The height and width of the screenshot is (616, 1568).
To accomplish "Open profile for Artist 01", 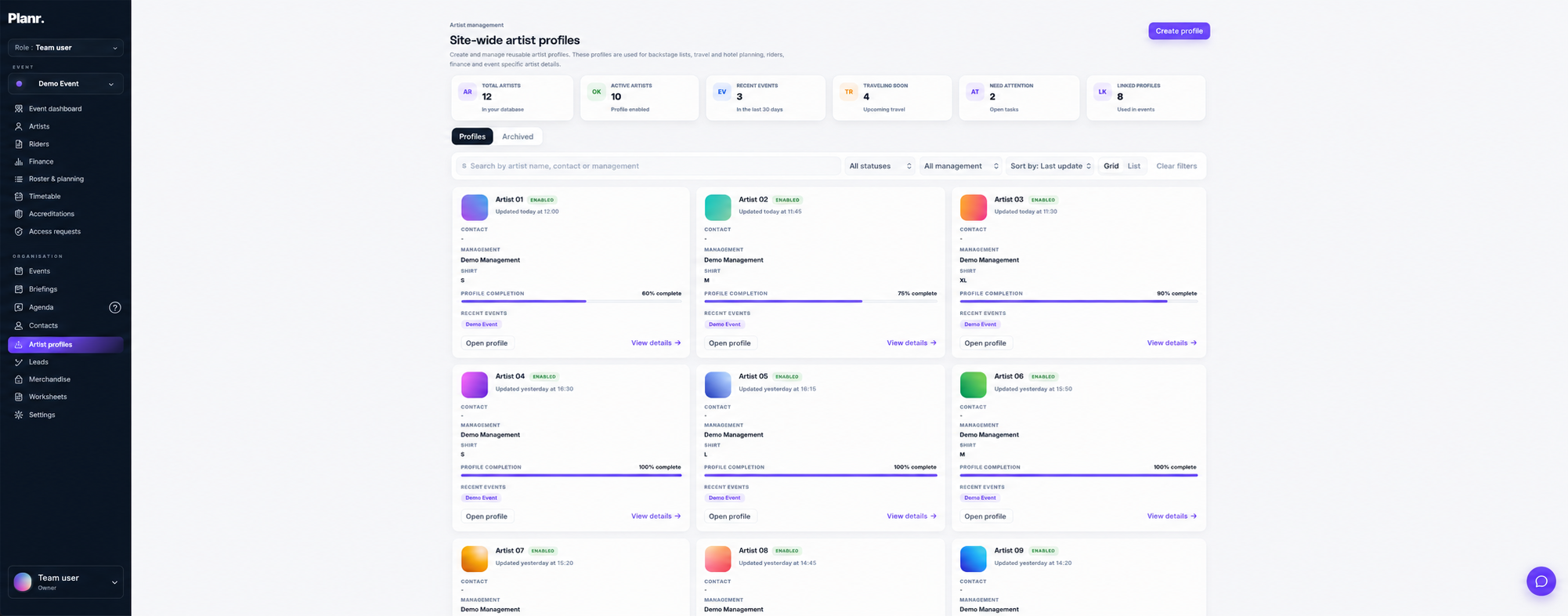I will point(486,343).
